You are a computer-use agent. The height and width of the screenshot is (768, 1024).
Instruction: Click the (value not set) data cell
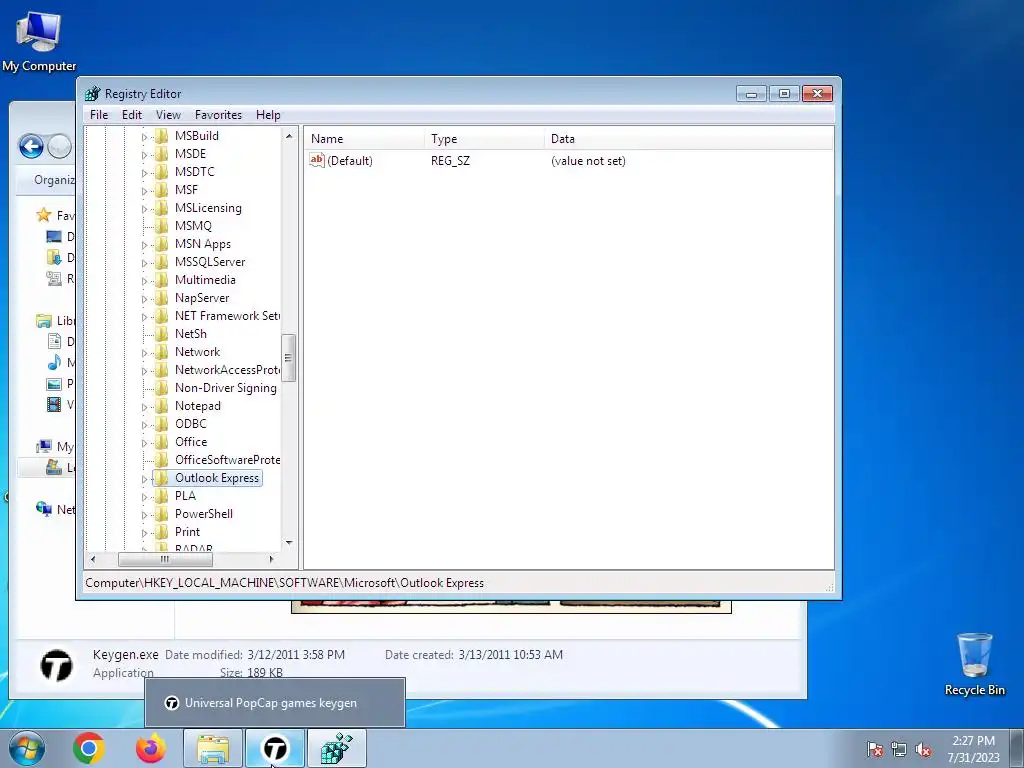(588, 161)
